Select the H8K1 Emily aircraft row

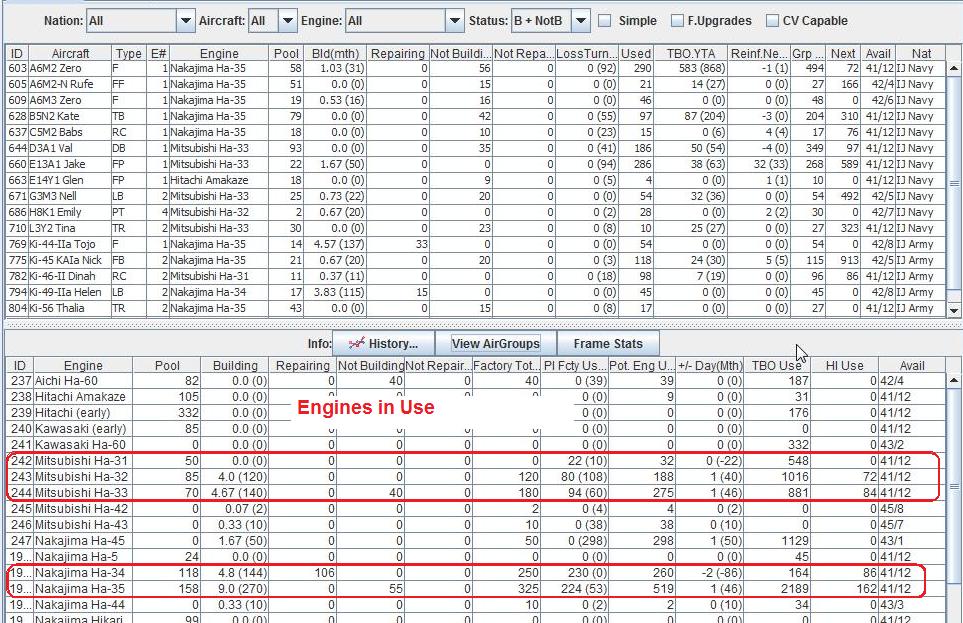pos(475,212)
